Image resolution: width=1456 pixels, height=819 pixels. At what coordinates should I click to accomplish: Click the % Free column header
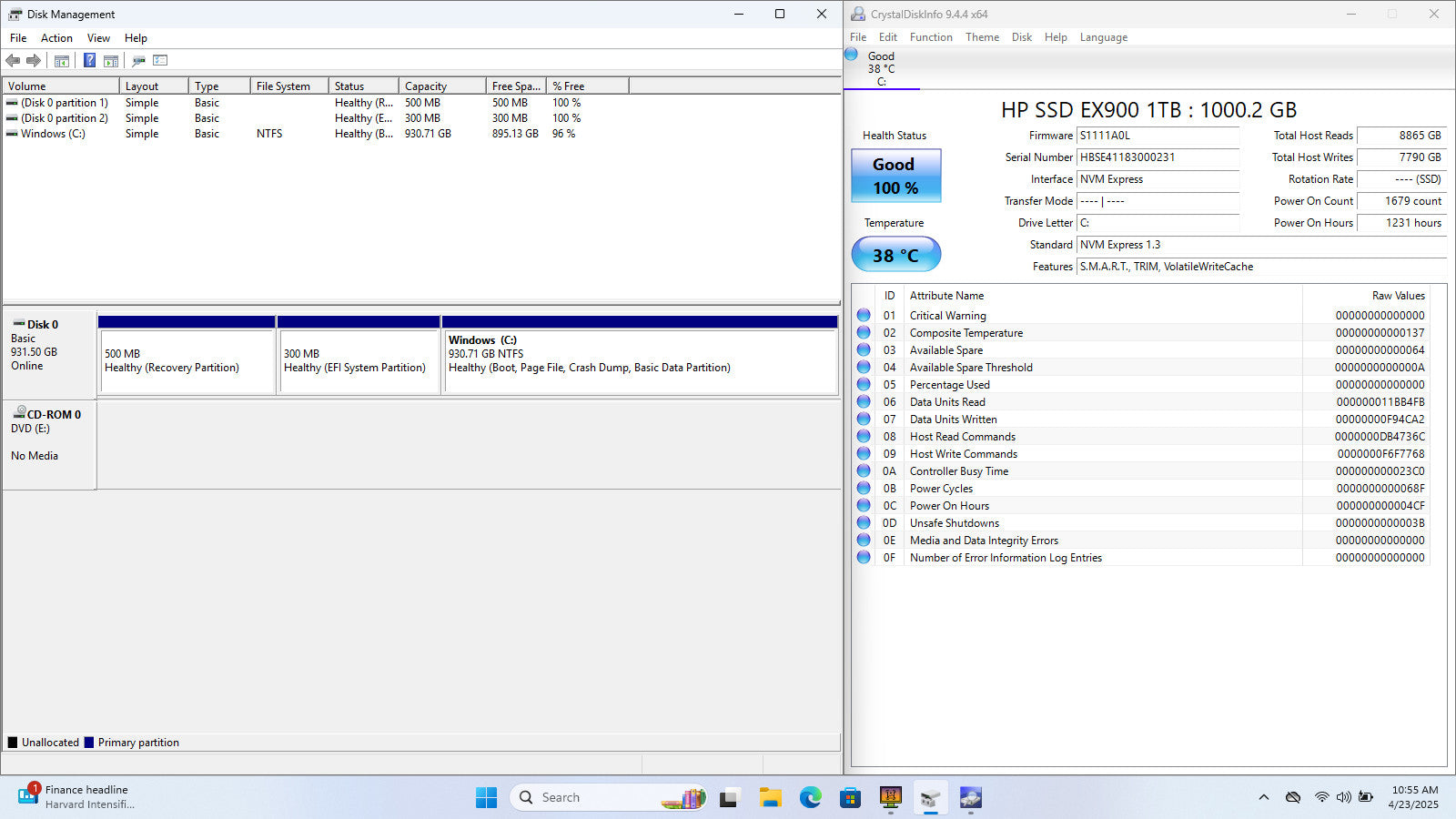pos(588,86)
